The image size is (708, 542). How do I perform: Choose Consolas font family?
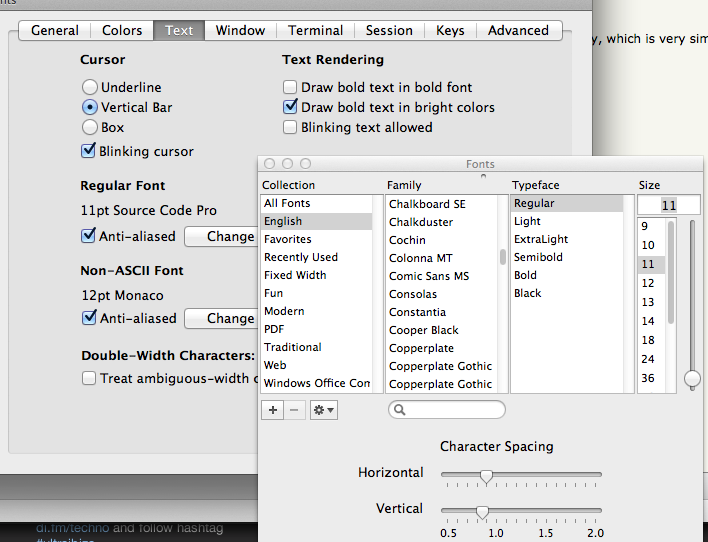coord(442,294)
